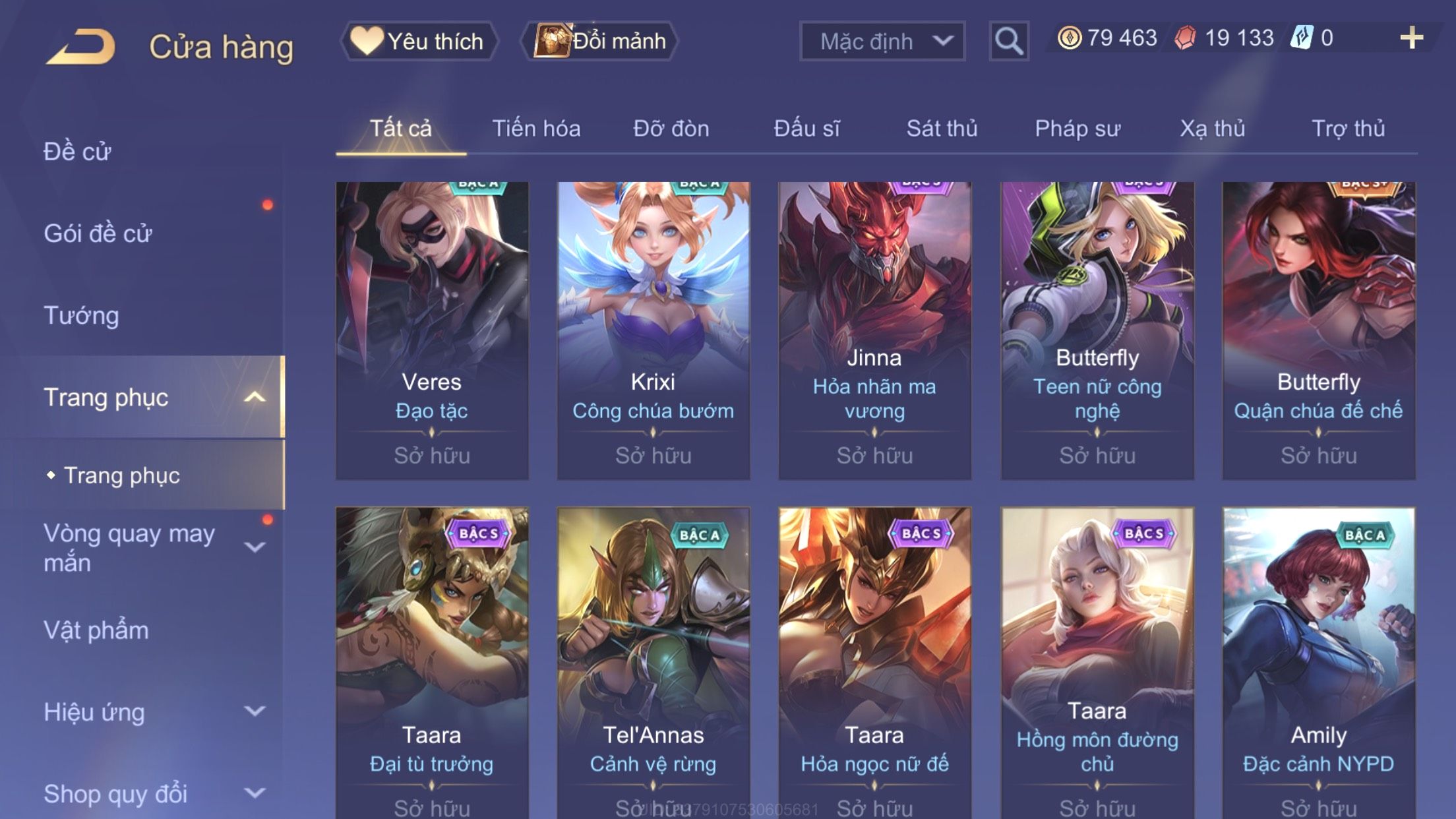Image resolution: width=1456 pixels, height=819 pixels.
Task: Expand Vòng quay may mắn section
Action: (x=255, y=547)
